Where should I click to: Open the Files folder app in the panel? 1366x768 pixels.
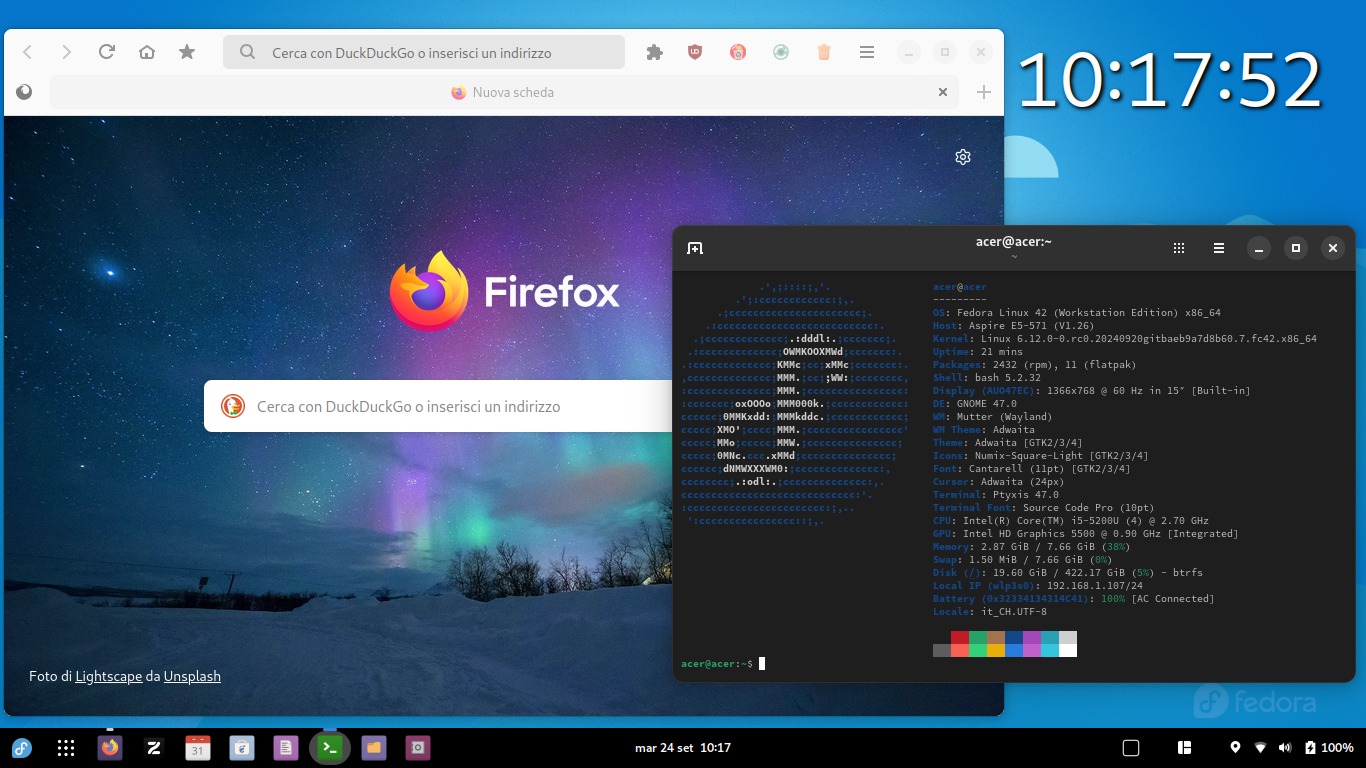[374, 747]
